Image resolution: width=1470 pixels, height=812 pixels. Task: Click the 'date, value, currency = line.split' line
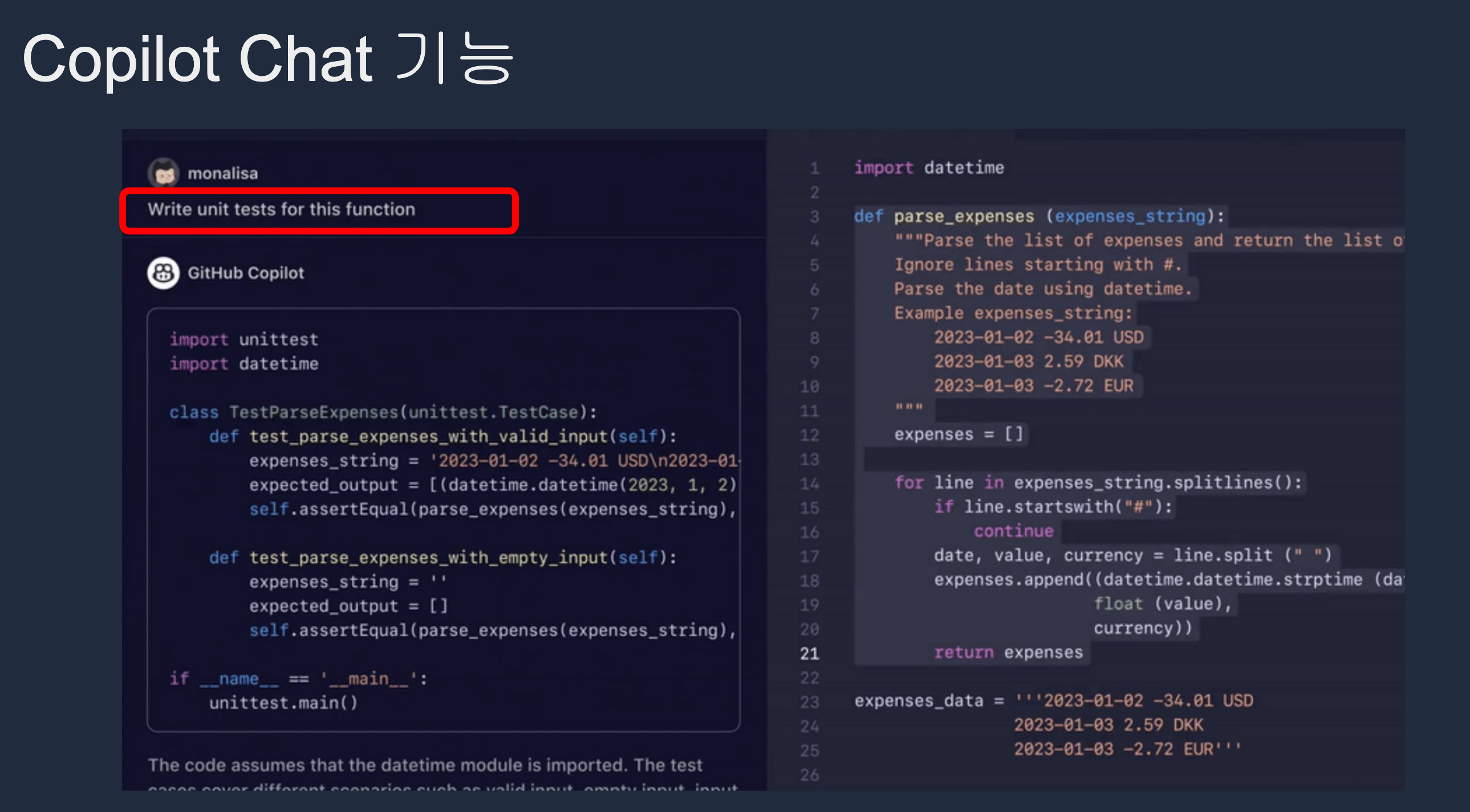tap(1133, 555)
